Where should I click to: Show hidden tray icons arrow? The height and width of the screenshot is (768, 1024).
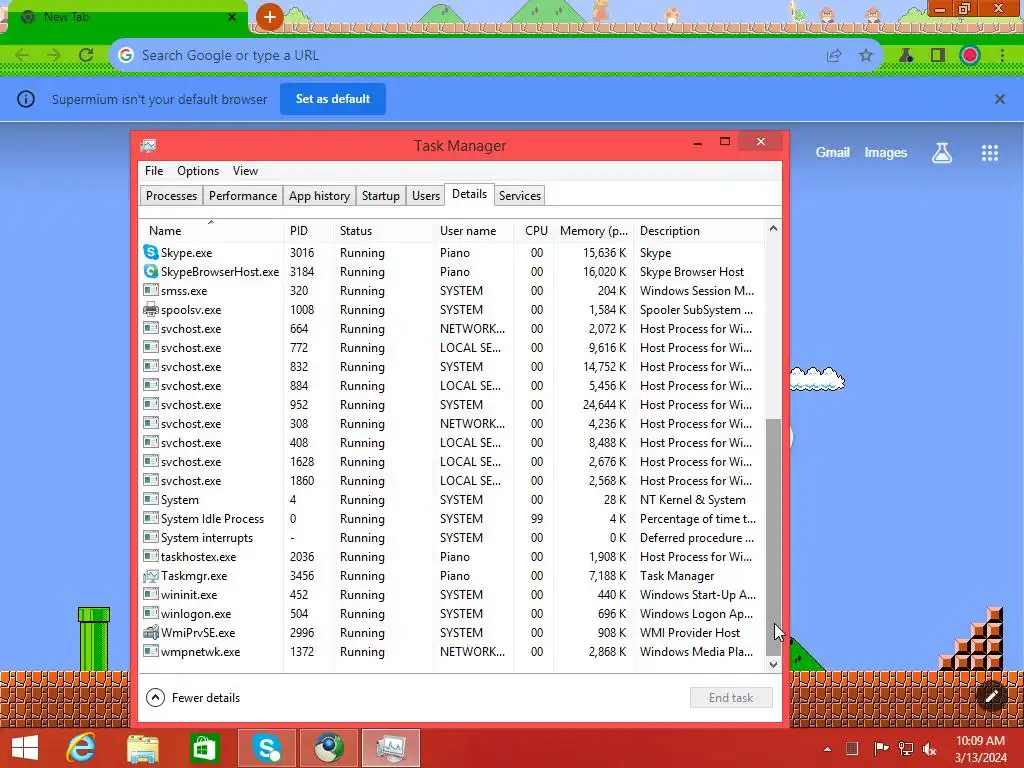[x=827, y=749]
